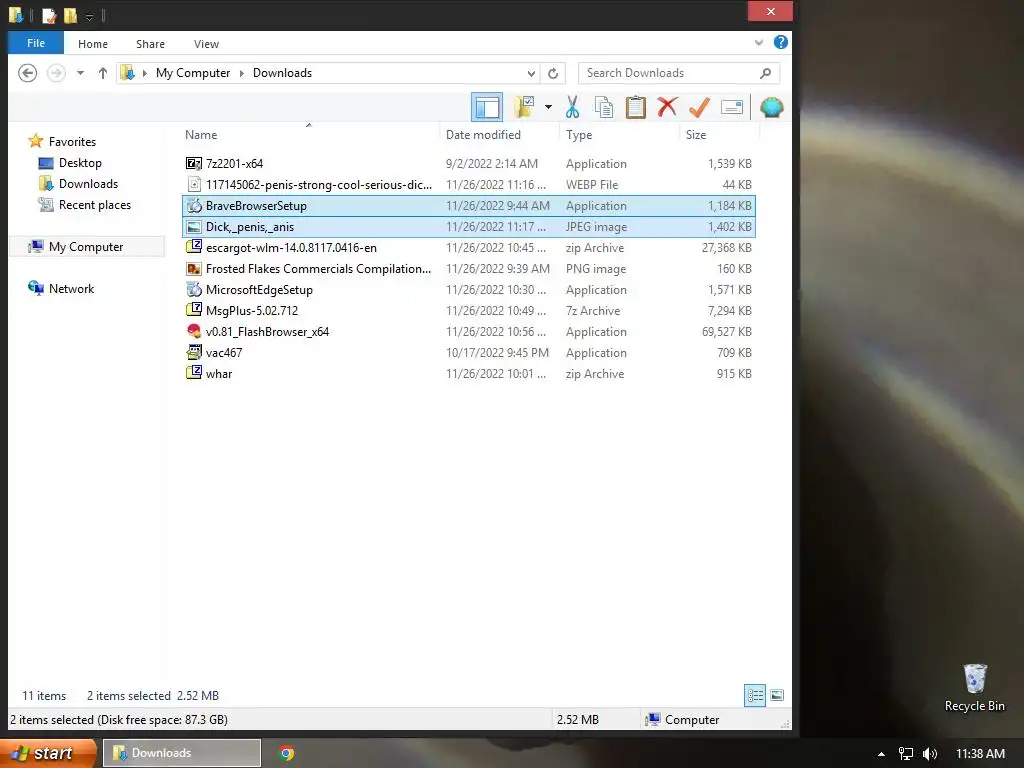Select the Frosted Flakes Commercials Compilation file

click(x=468, y=268)
